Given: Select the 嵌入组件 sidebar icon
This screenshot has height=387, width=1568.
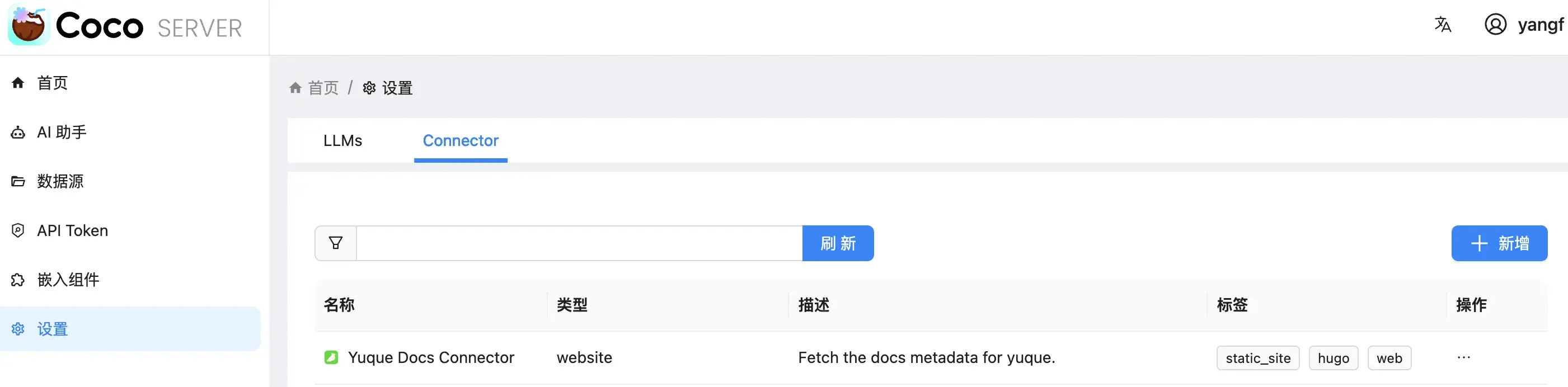Looking at the screenshot, I should click(18, 279).
